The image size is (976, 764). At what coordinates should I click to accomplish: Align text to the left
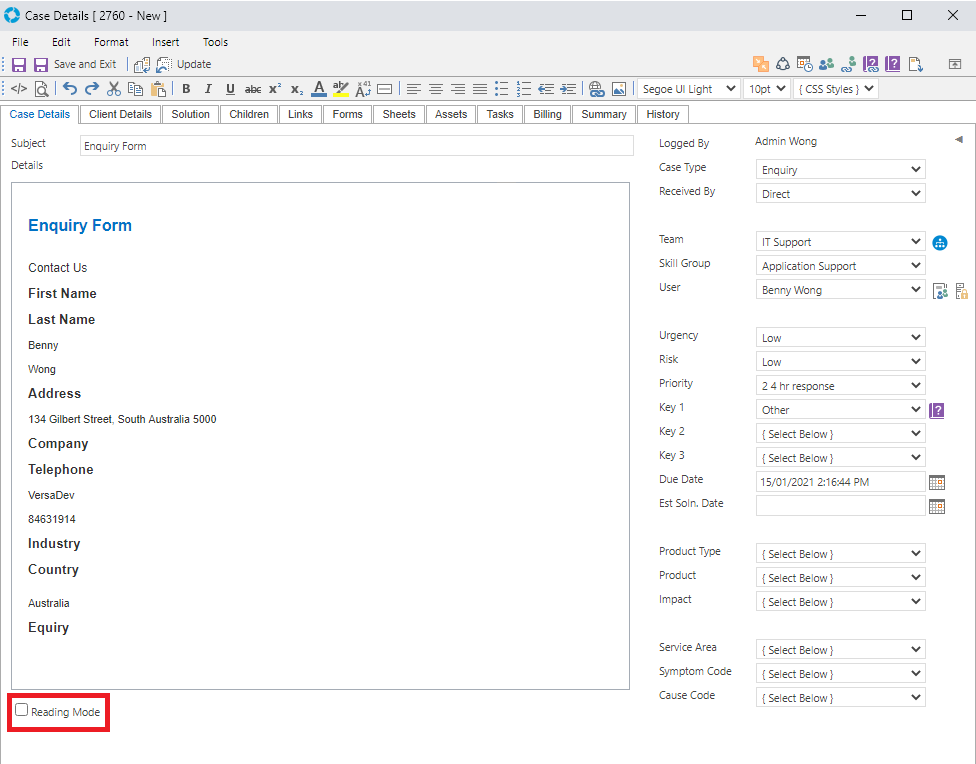pos(413,89)
